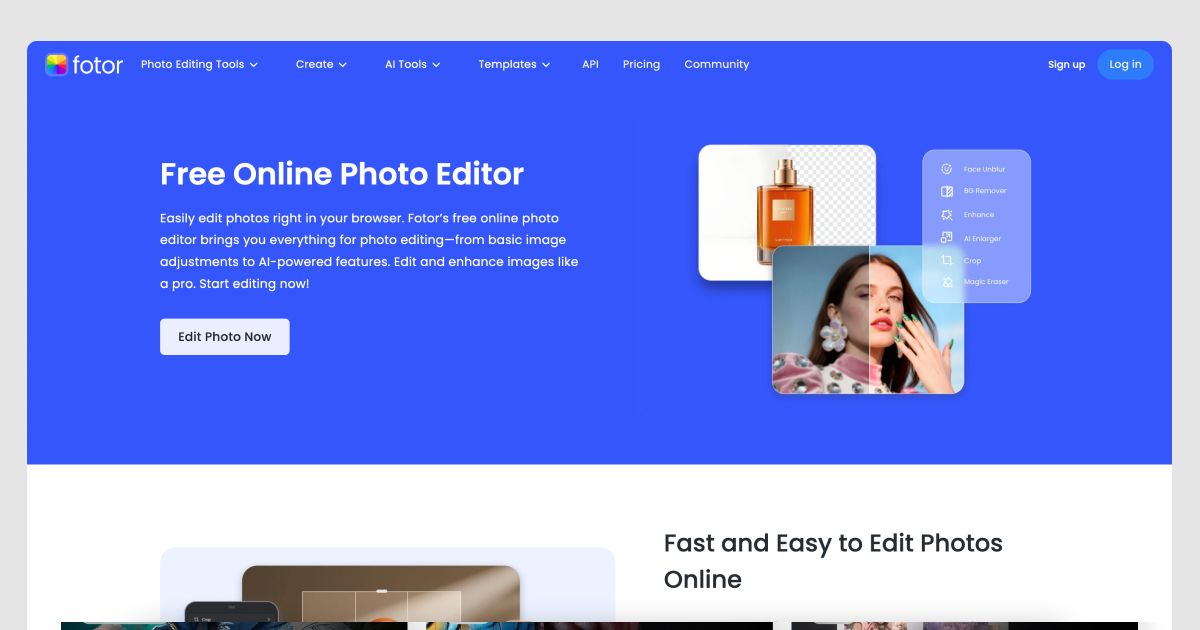Screen dimensions: 1200x630
Task: Open the Create dropdown menu
Action: pos(321,65)
